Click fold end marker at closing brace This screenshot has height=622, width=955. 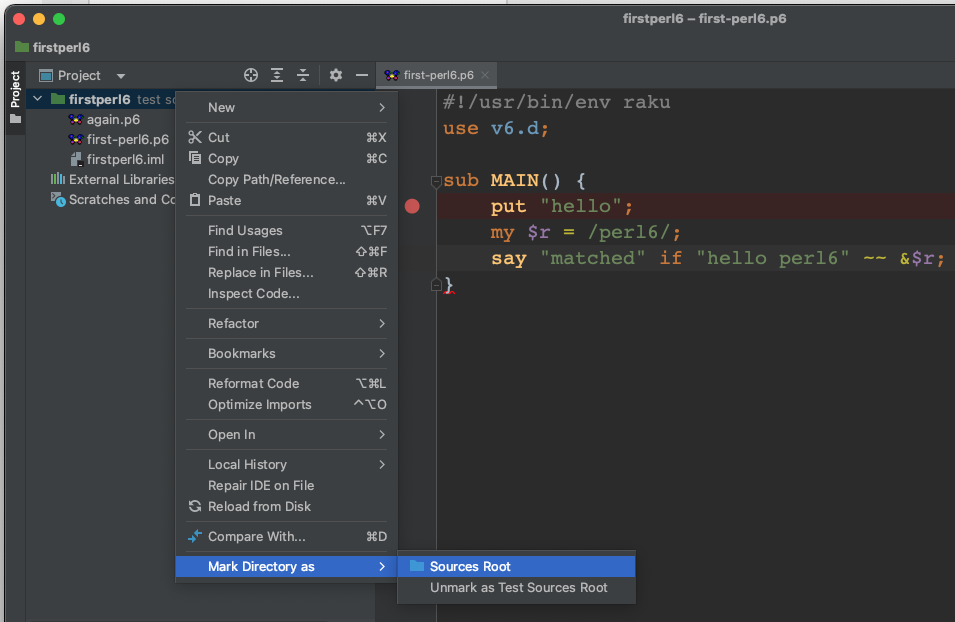(436, 284)
